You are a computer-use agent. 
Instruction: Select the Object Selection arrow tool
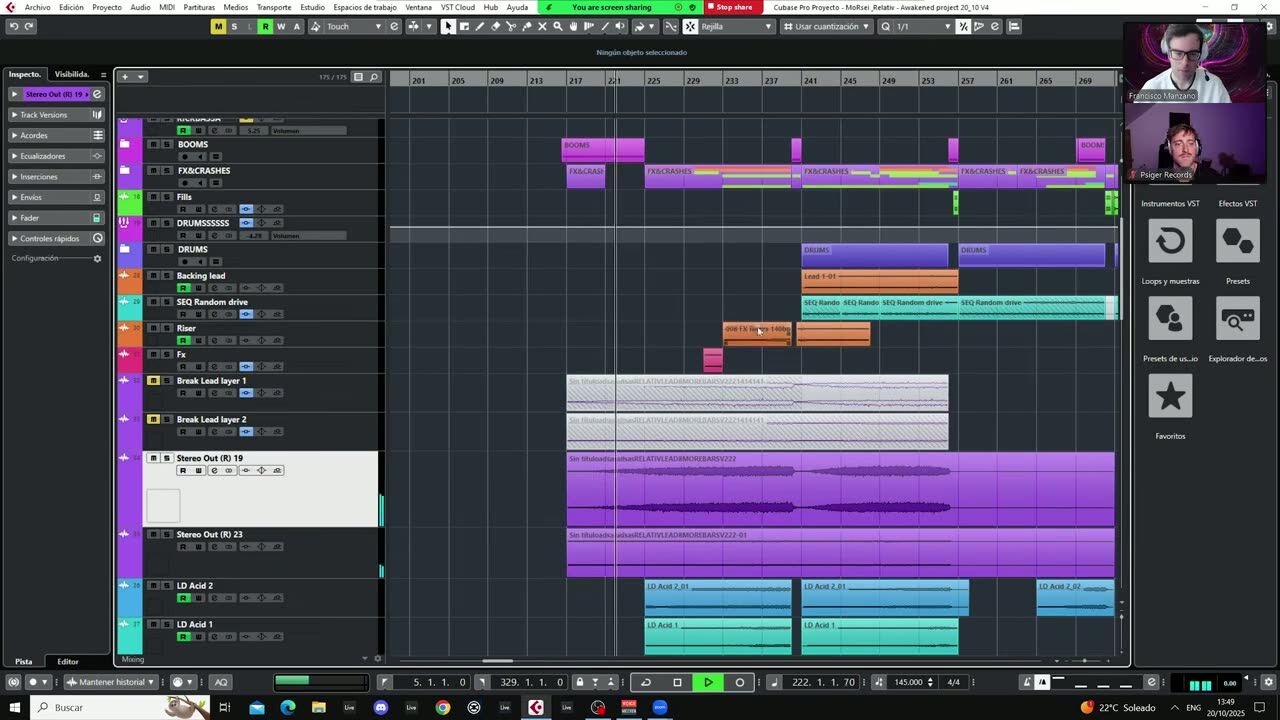448,26
